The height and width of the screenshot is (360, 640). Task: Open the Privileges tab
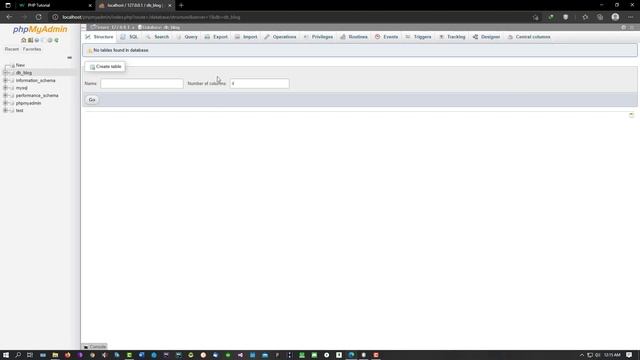[x=318, y=37]
